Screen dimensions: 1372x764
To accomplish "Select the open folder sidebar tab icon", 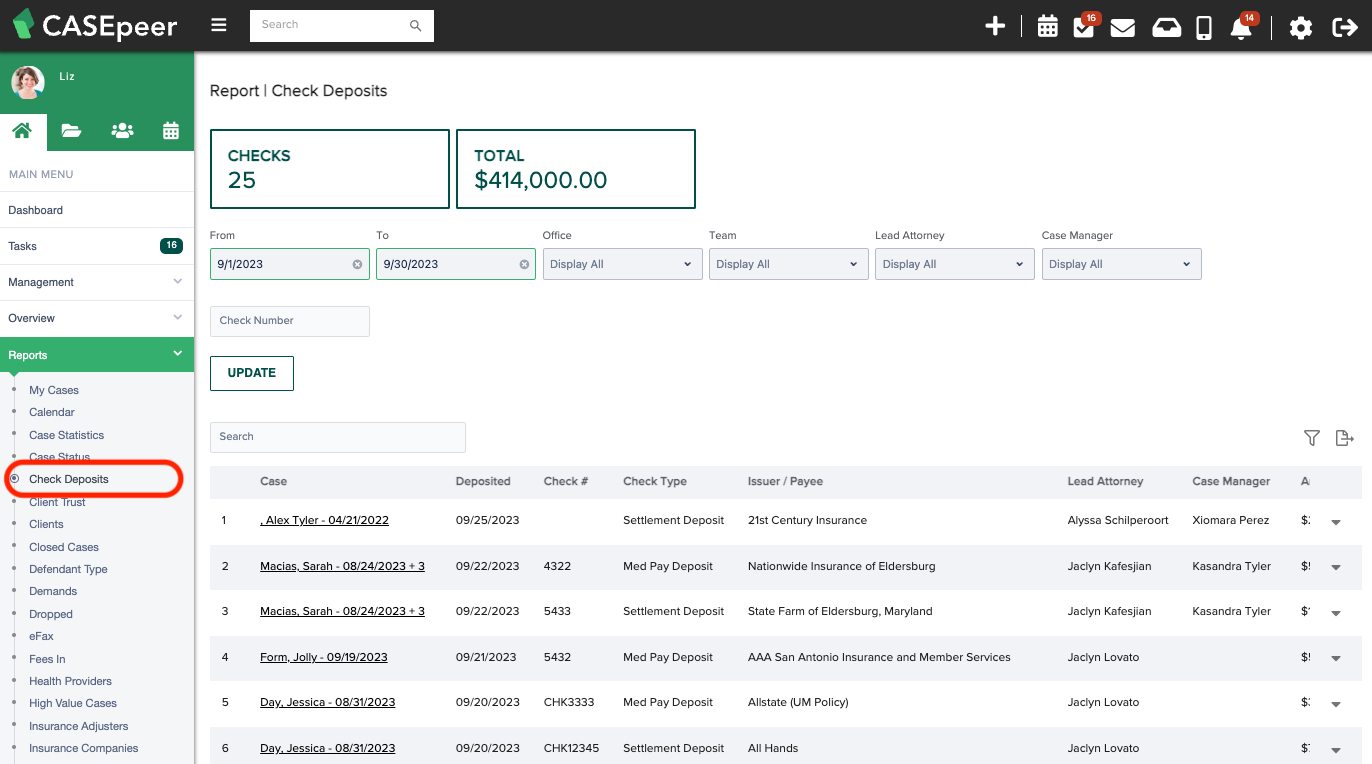I will (71, 130).
